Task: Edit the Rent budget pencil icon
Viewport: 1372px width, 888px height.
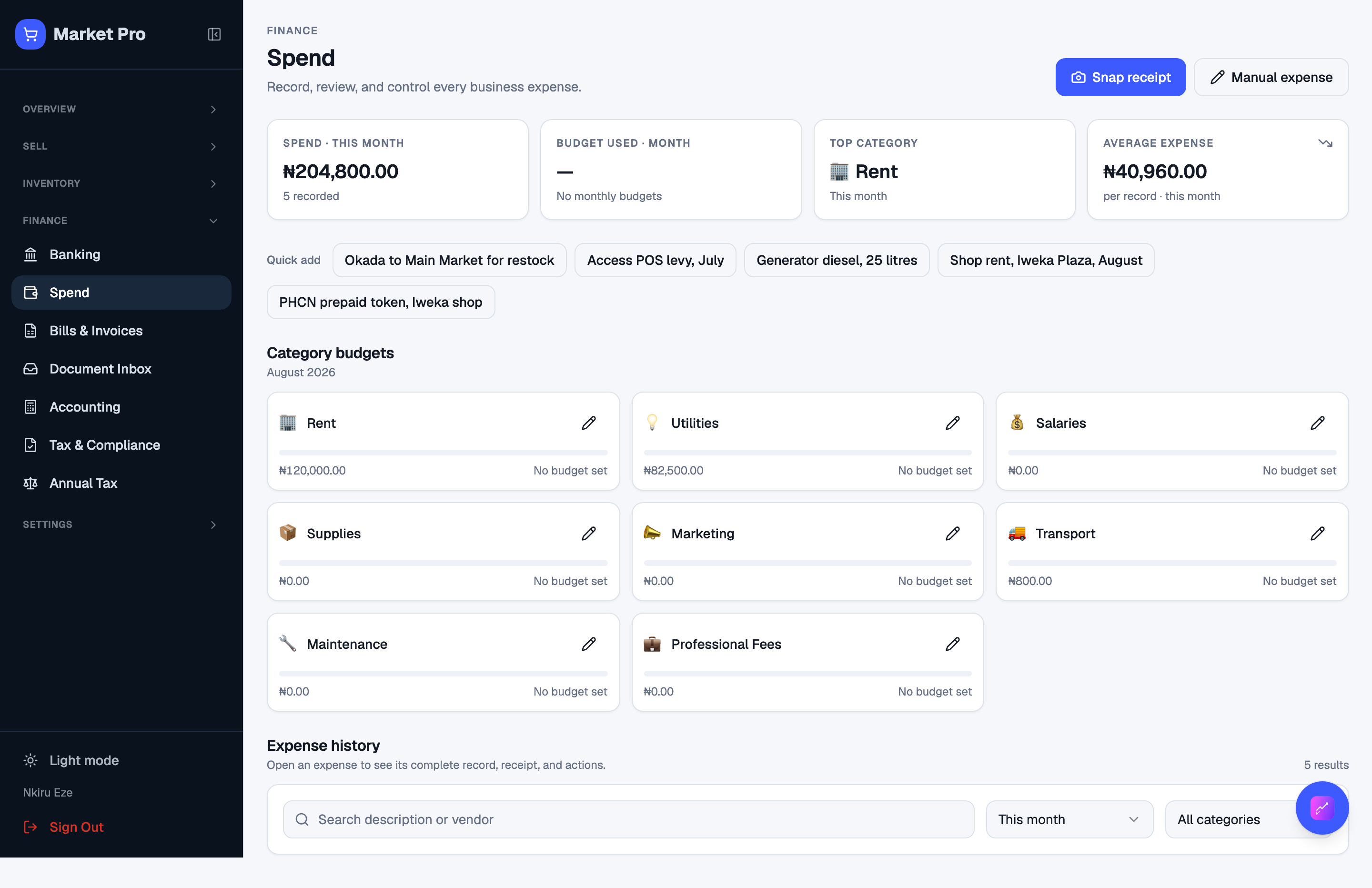Action: tap(588, 423)
